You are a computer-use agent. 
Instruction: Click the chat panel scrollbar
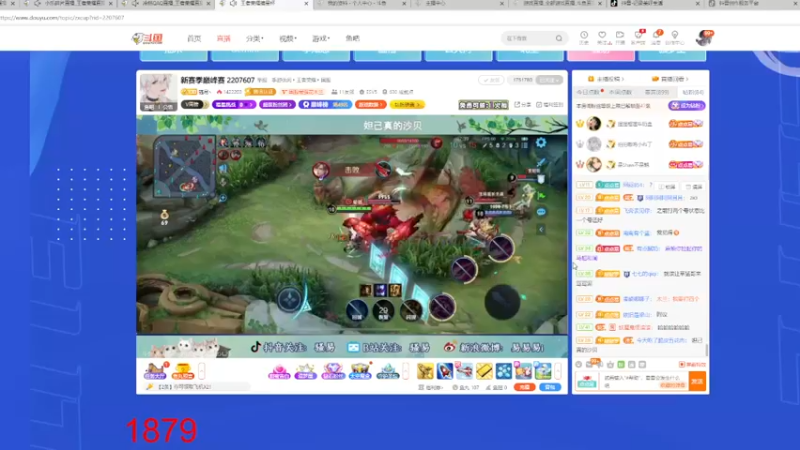click(707, 350)
